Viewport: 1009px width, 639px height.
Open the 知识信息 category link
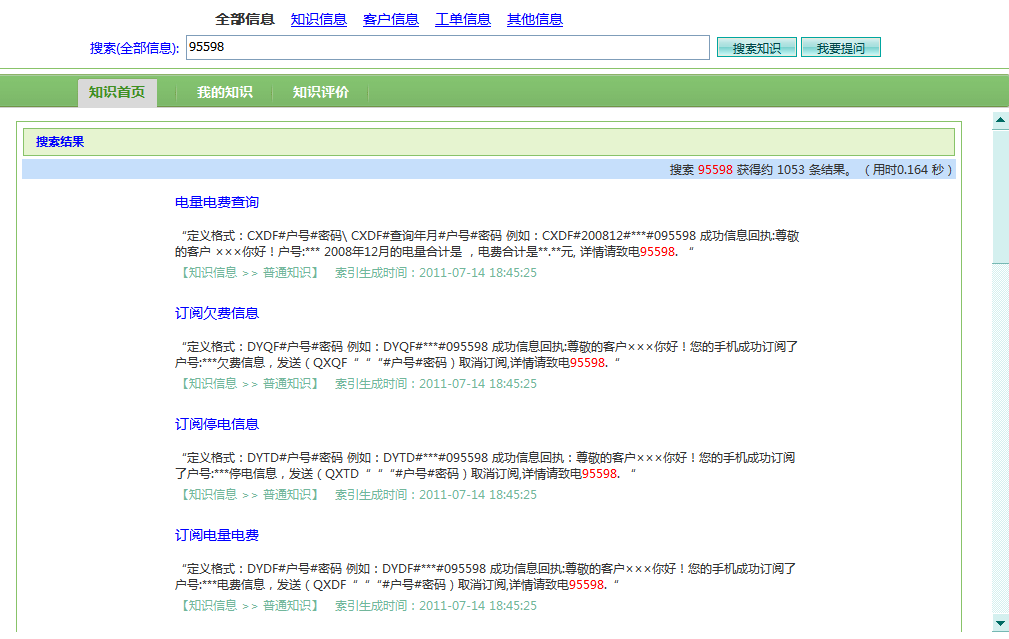[x=319, y=19]
